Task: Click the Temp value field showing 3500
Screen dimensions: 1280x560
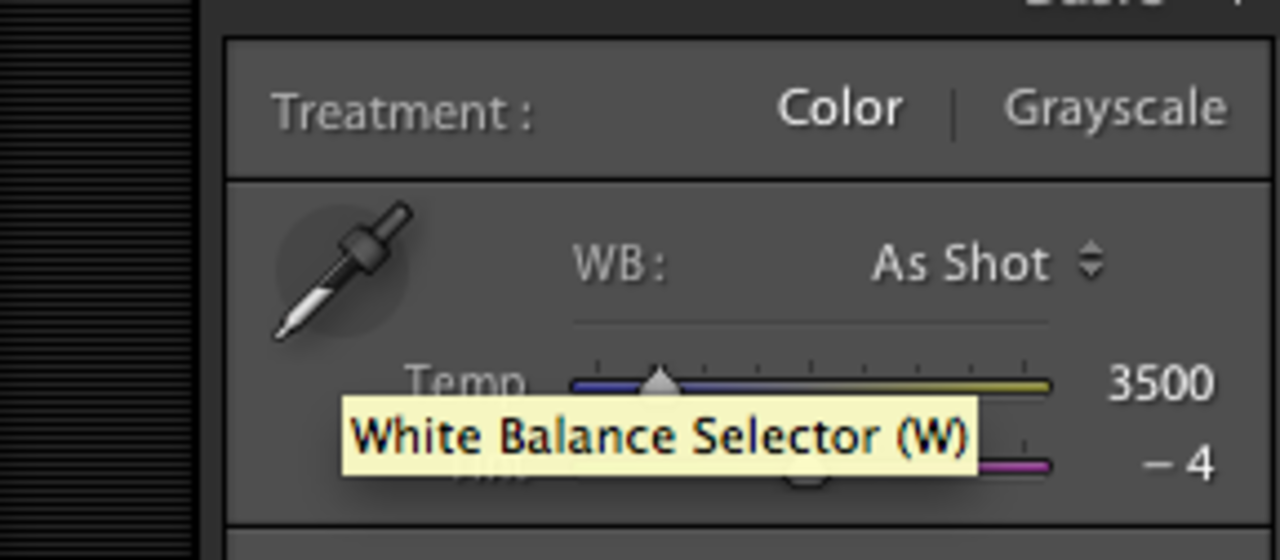Action: [1160, 383]
